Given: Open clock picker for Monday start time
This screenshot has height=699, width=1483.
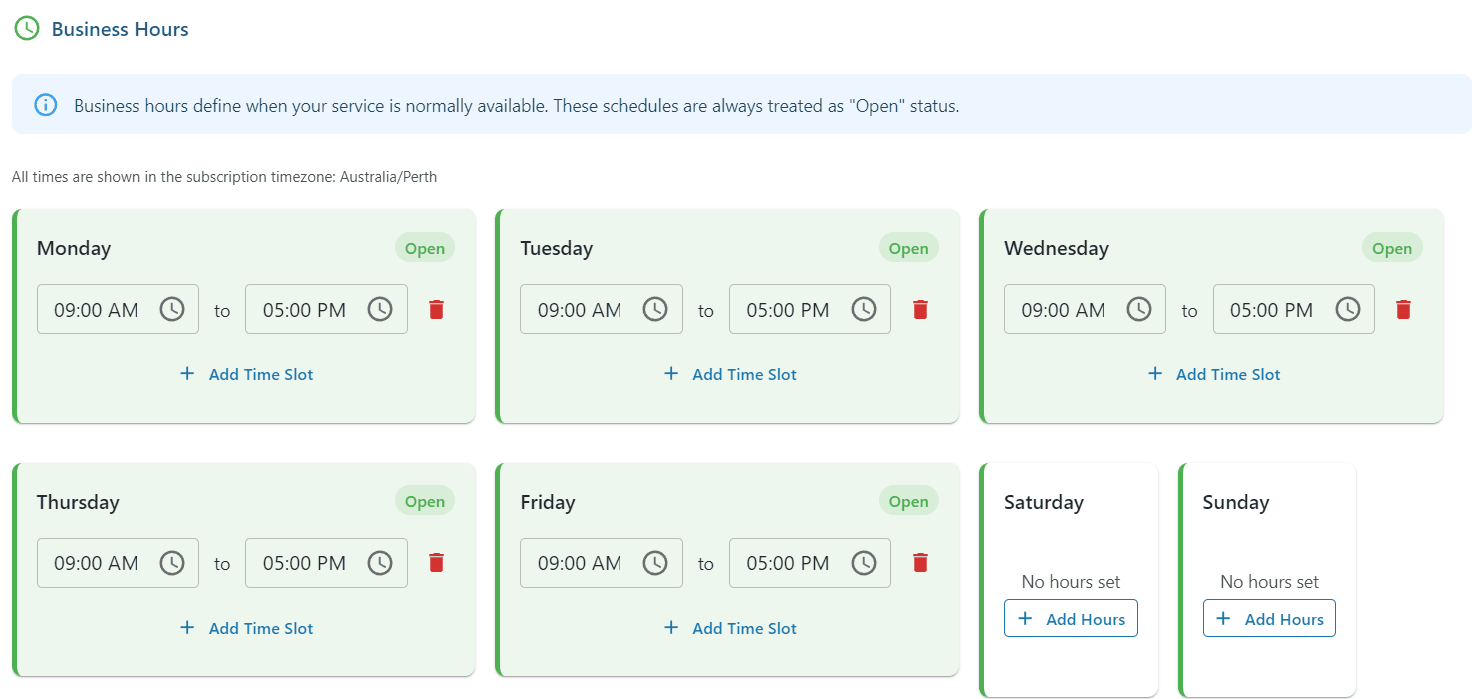Looking at the screenshot, I should [x=172, y=309].
